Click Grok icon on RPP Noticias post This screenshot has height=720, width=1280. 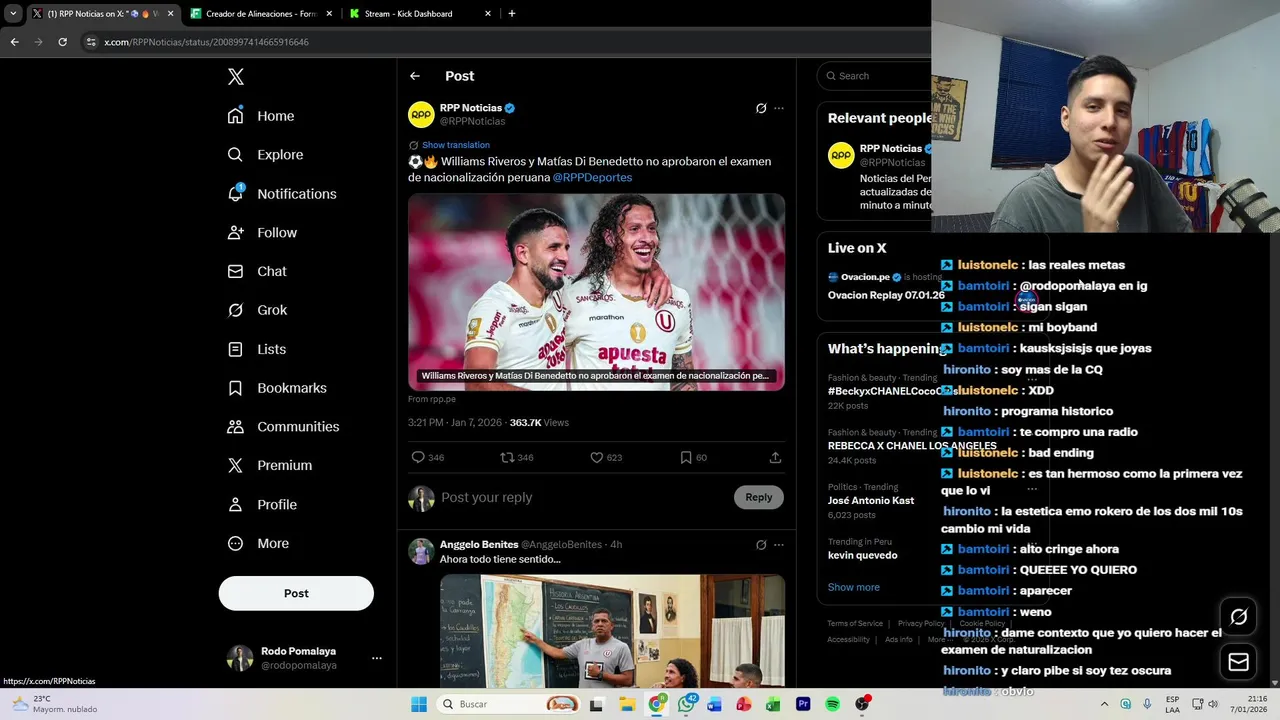point(761,108)
